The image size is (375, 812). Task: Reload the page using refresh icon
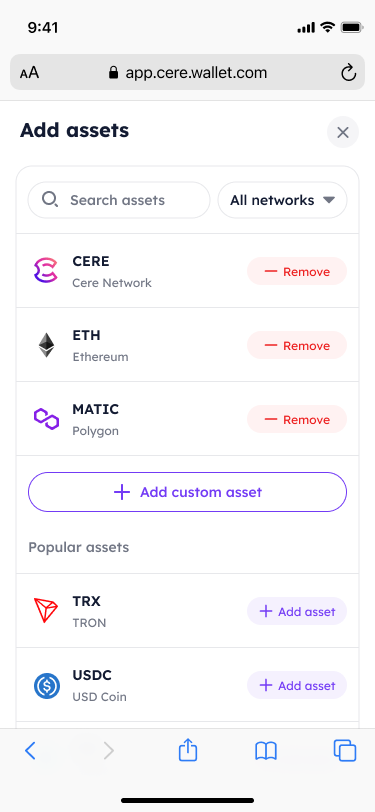point(349,73)
